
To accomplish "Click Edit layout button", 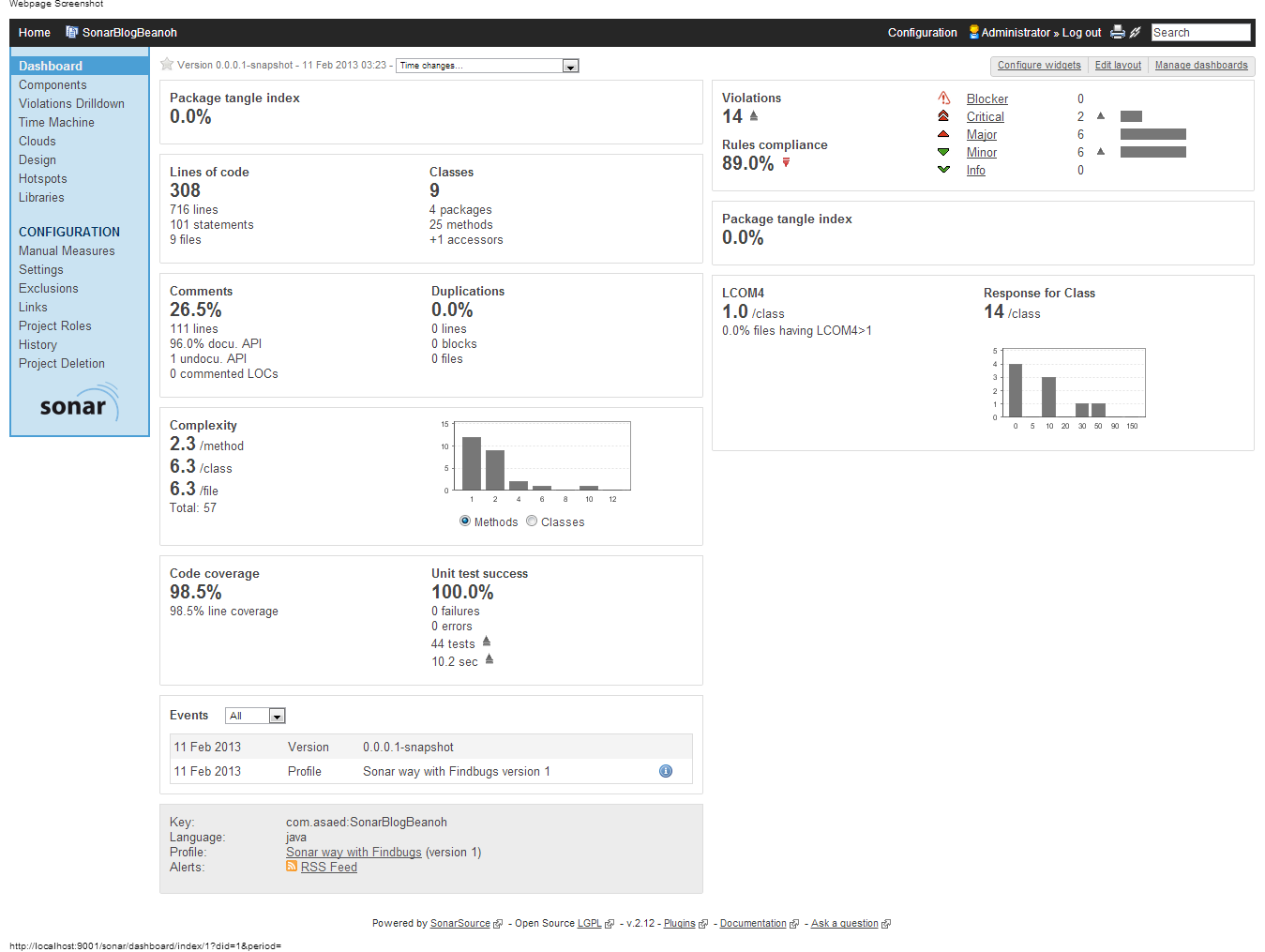I will coord(1118,66).
